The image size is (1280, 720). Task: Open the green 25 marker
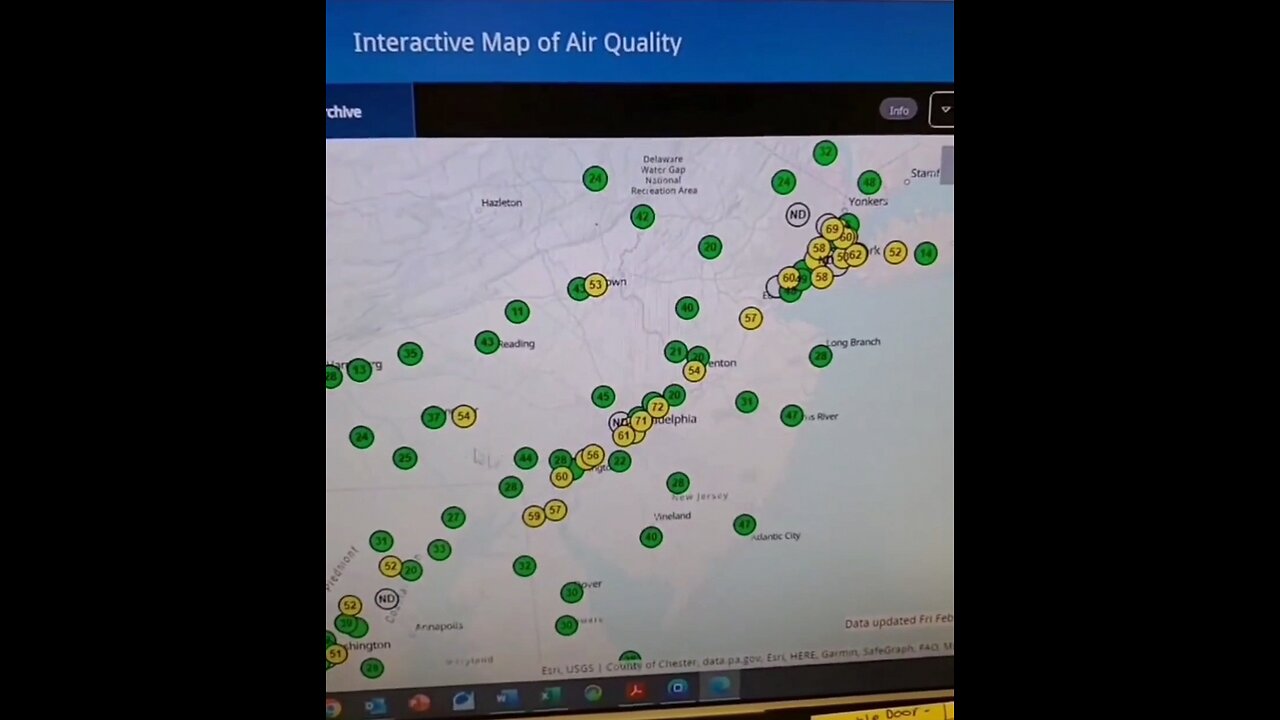(x=405, y=458)
